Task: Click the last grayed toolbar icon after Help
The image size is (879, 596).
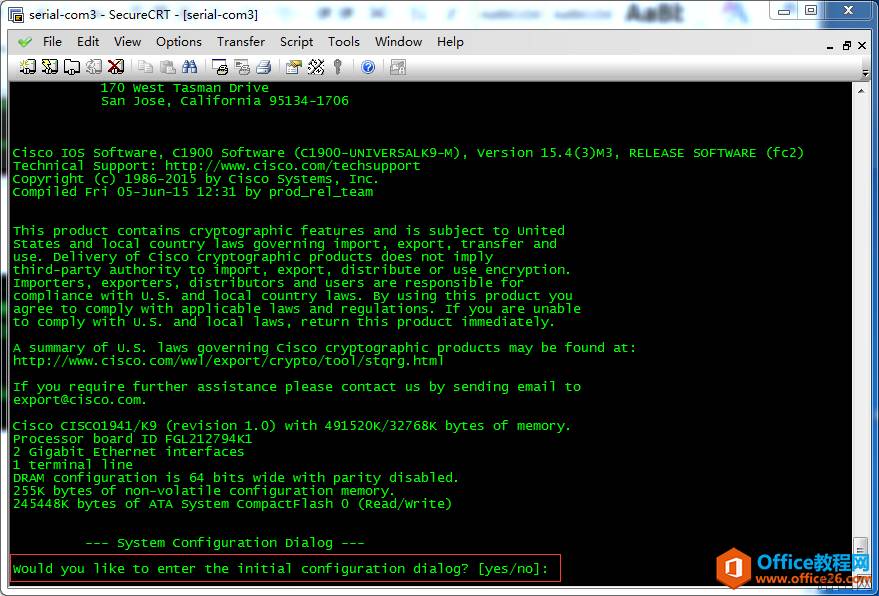Action: pyautogui.click(x=398, y=67)
